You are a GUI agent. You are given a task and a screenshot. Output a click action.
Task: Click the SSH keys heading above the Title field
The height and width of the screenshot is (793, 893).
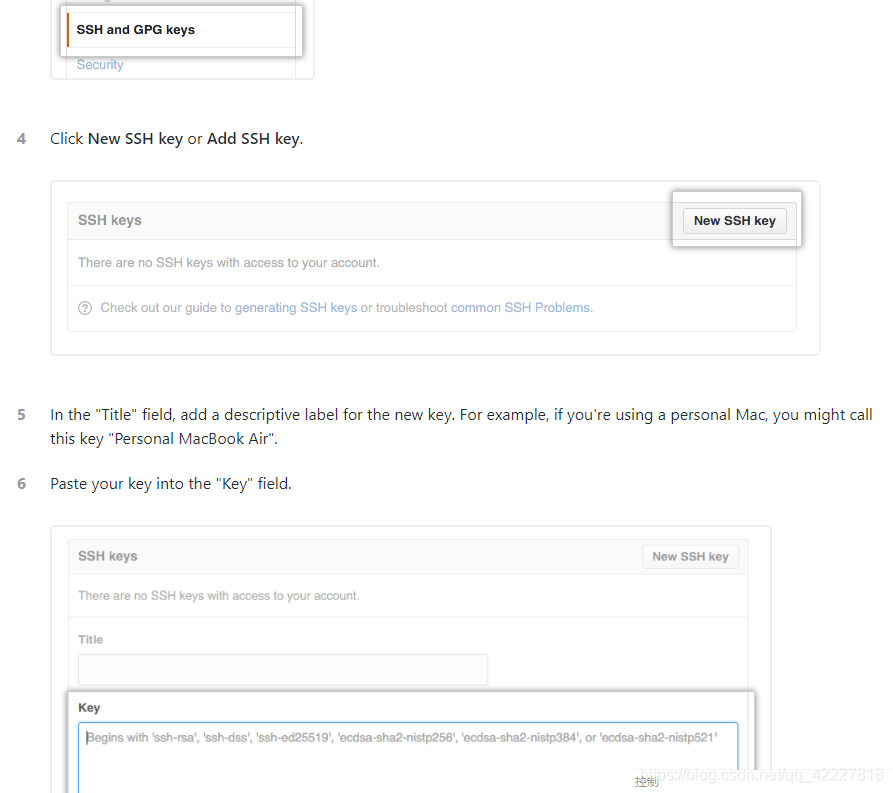[108, 556]
